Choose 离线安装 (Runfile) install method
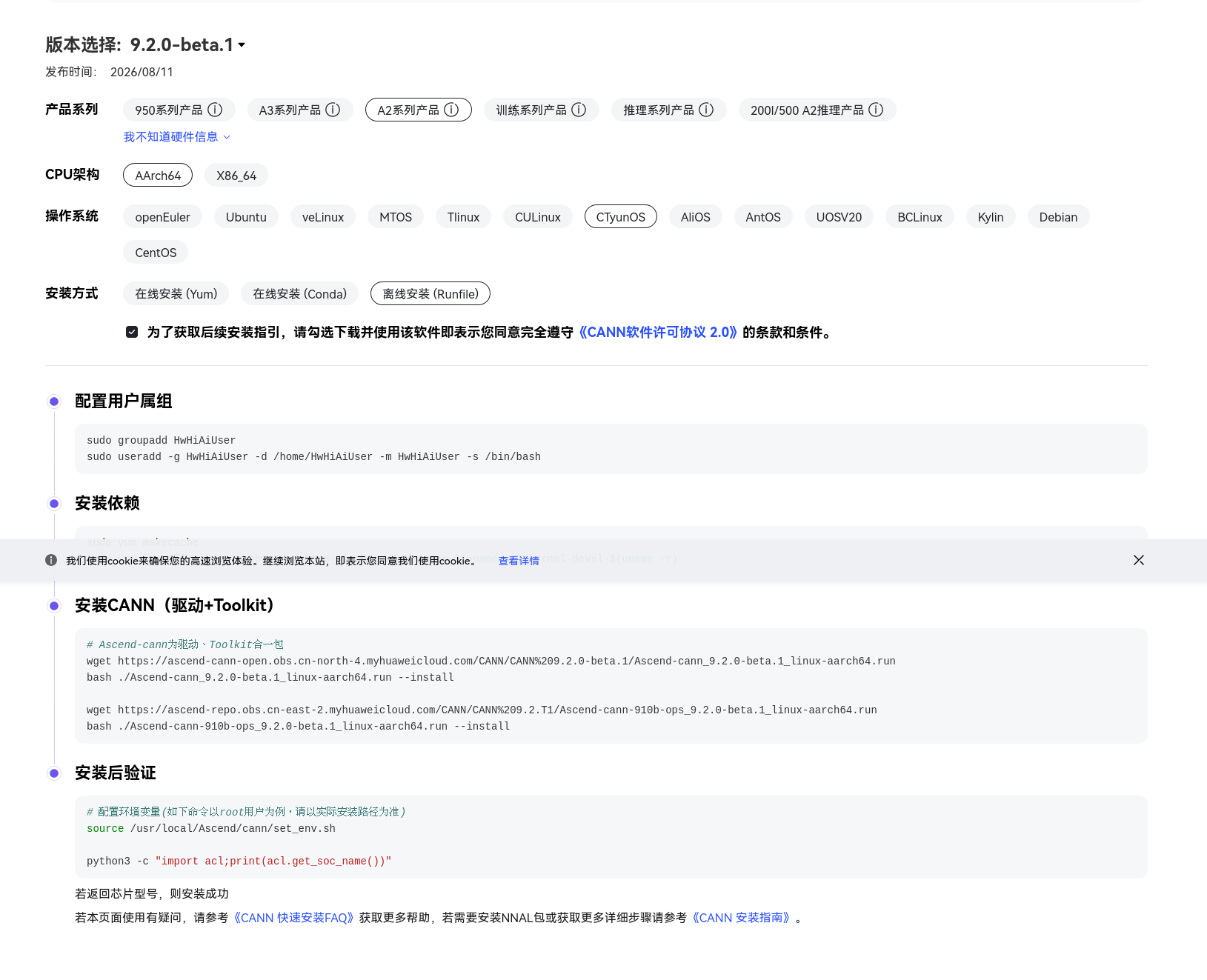The image size is (1207, 980). (x=430, y=294)
